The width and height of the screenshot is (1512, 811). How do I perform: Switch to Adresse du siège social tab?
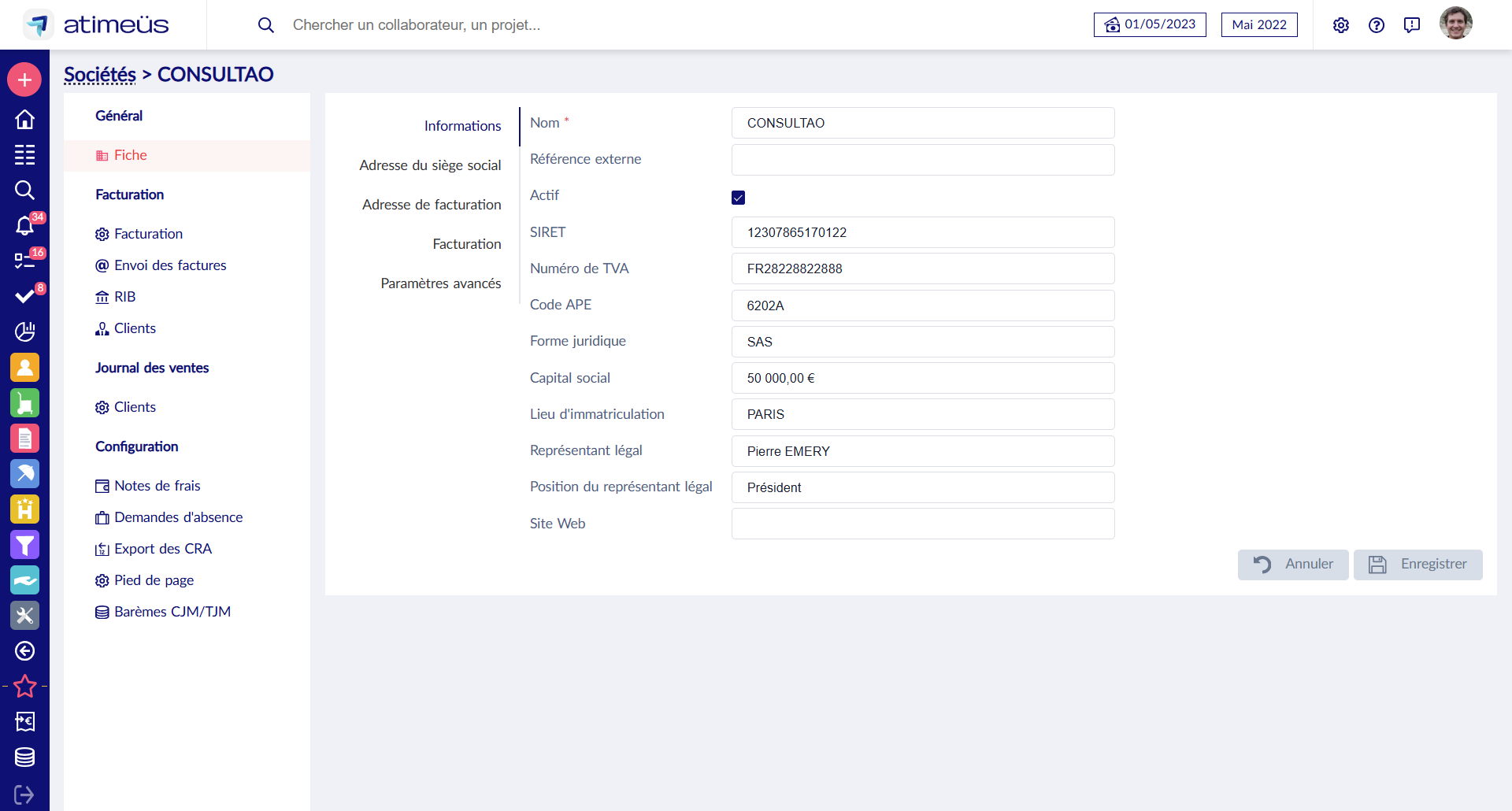tap(430, 165)
